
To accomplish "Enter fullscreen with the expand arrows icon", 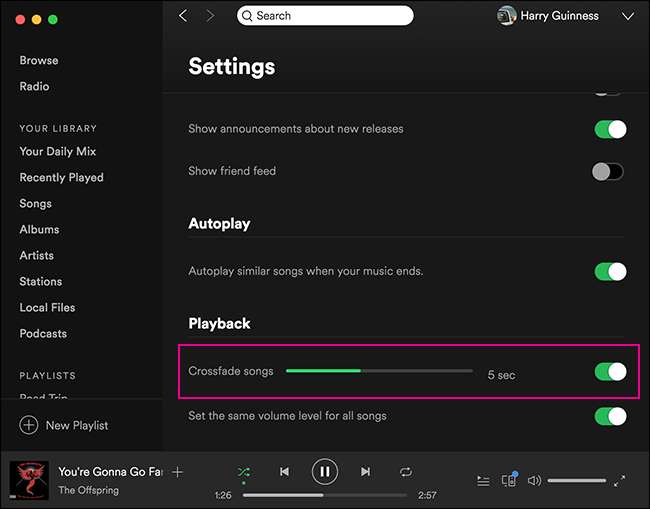I will (x=620, y=481).
